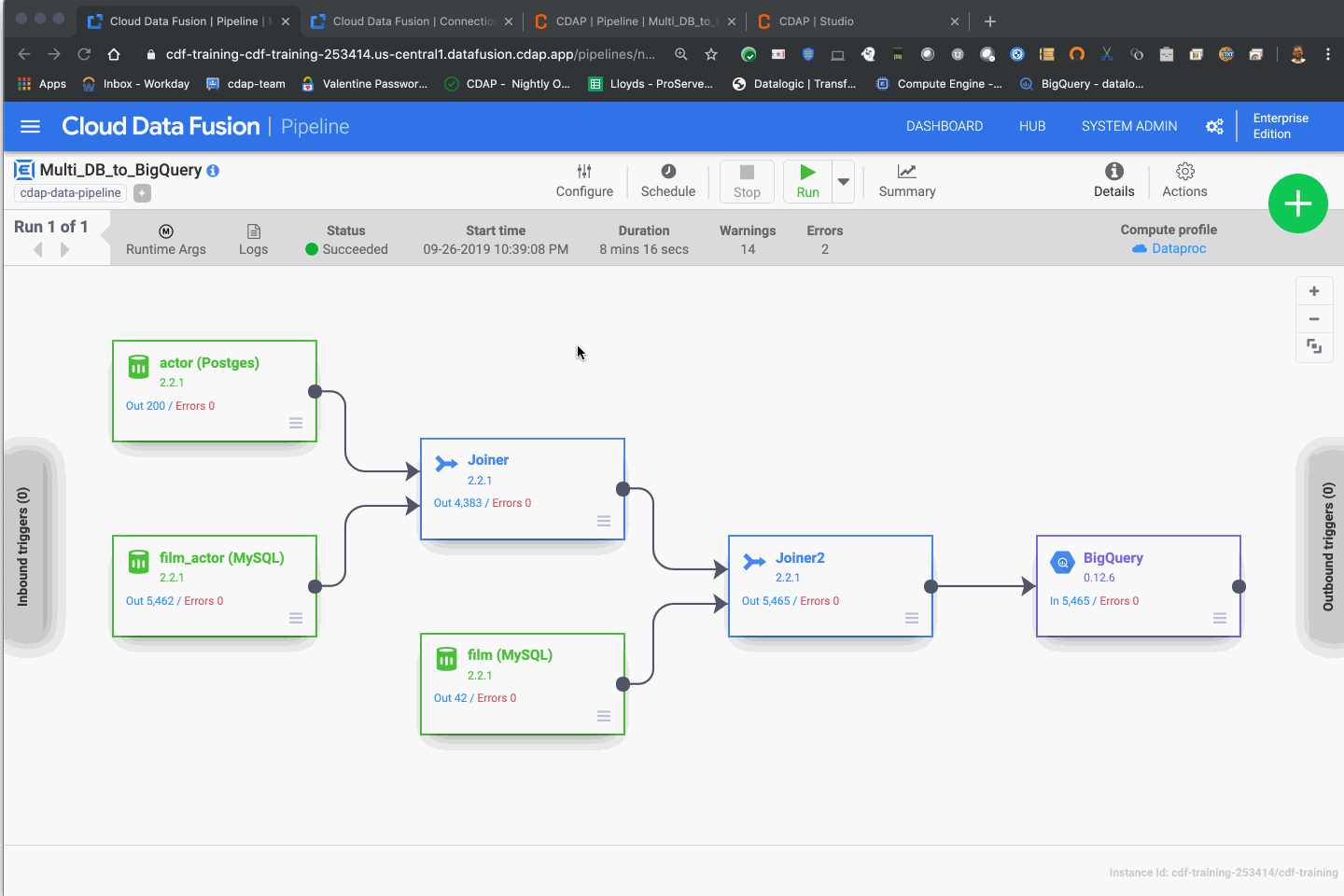
Task: Click the Warnings count 14
Action: (748, 249)
